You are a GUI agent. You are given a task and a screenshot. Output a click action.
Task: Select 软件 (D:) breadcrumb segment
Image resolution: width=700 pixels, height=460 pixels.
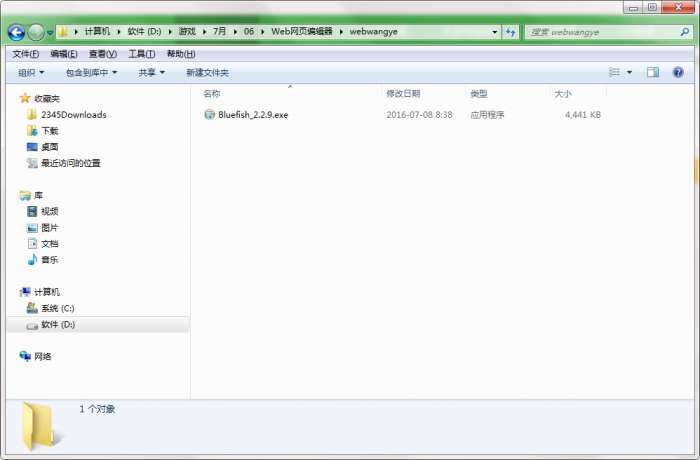point(144,32)
